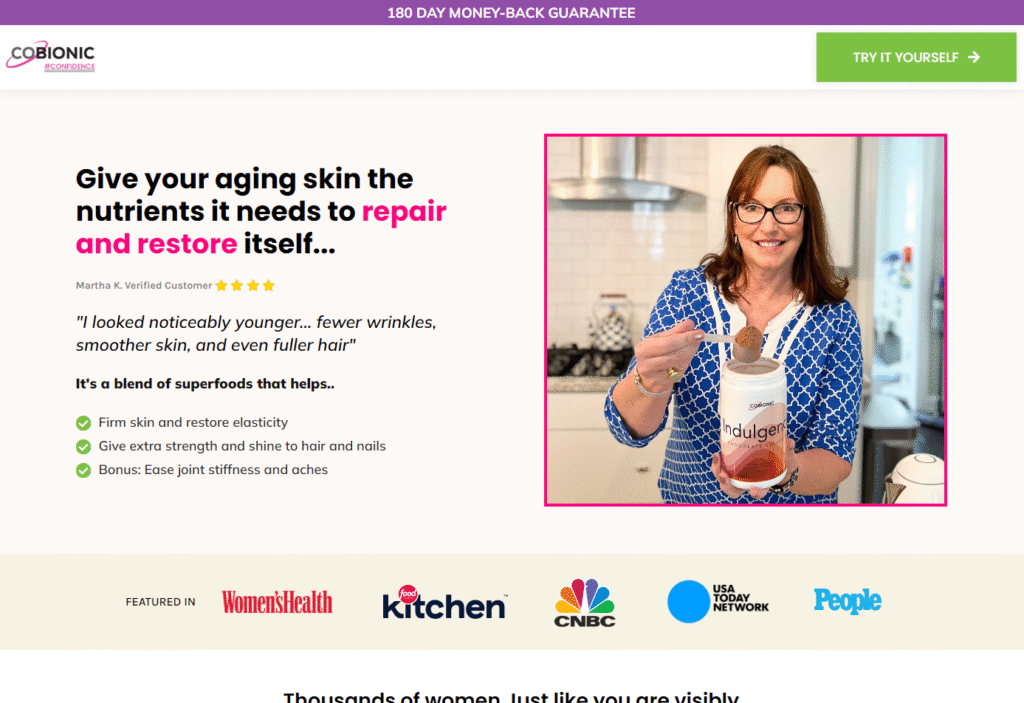The height and width of the screenshot is (703, 1024).
Task: Click the last yellow rating star
Action: [x=268, y=286]
